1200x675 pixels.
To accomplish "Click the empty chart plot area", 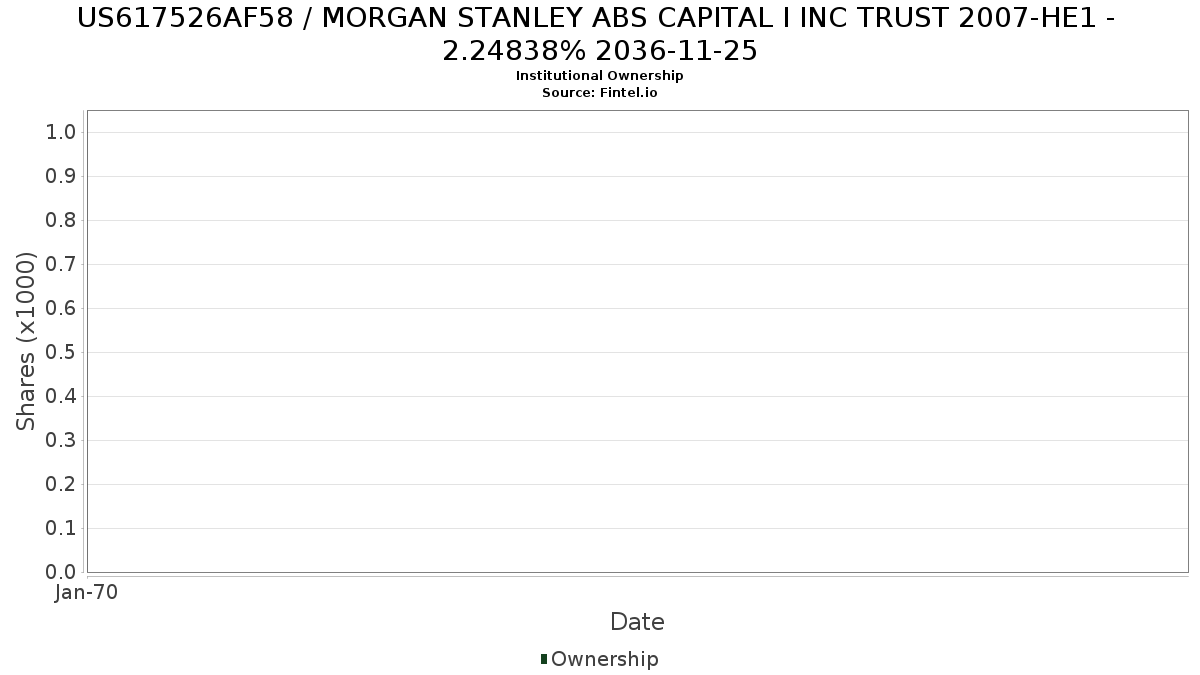I will 637,341.
